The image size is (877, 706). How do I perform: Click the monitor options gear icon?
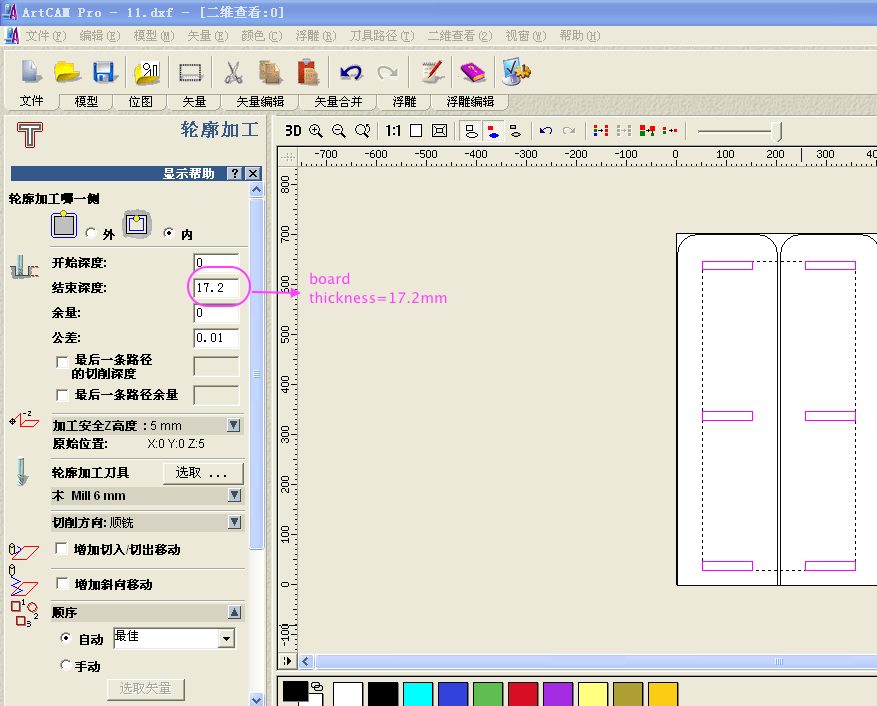click(x=516, y=71)
